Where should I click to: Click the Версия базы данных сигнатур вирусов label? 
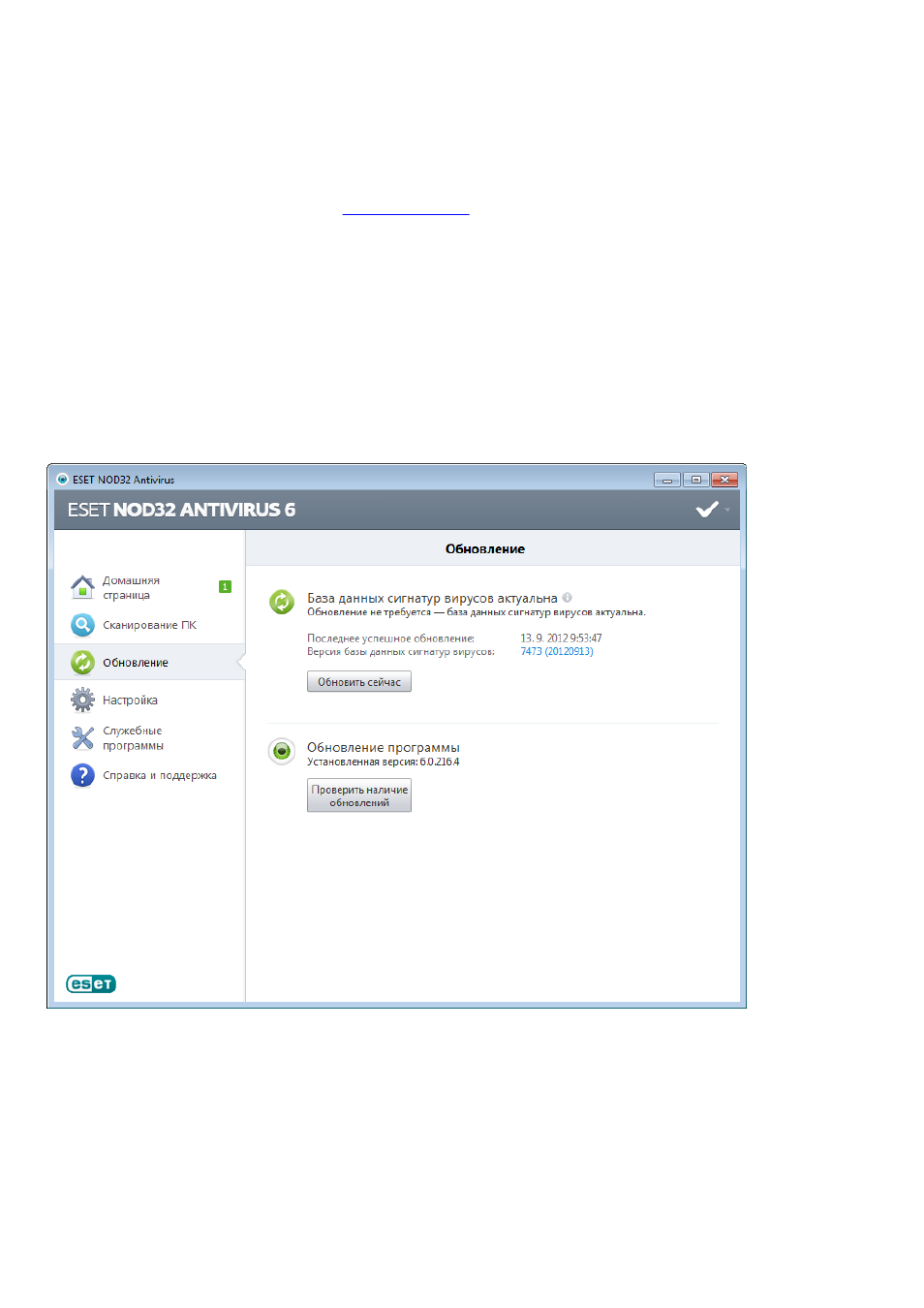click(x=401, y=651)
